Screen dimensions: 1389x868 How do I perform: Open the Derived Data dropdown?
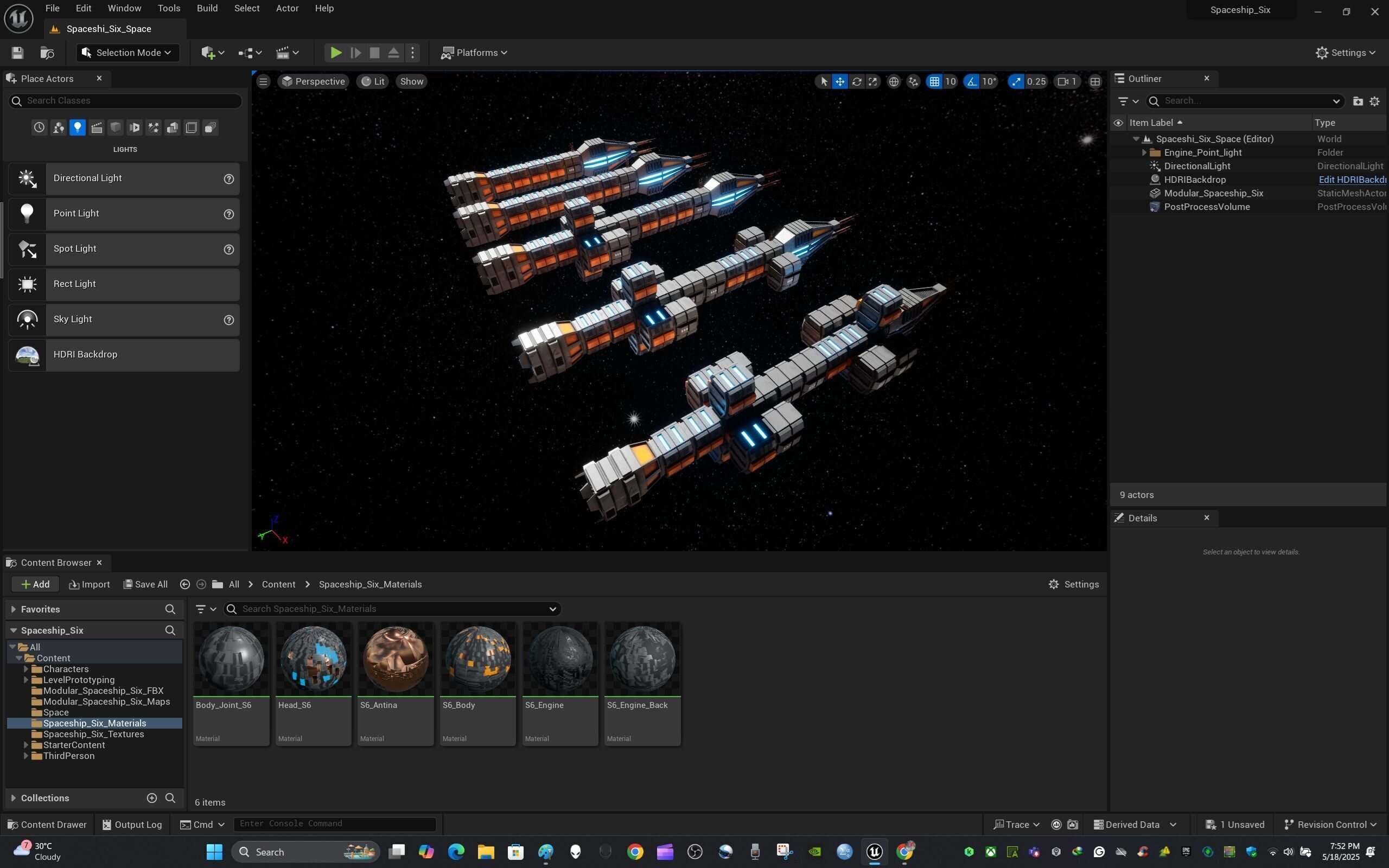click(x=1135, y=825)
